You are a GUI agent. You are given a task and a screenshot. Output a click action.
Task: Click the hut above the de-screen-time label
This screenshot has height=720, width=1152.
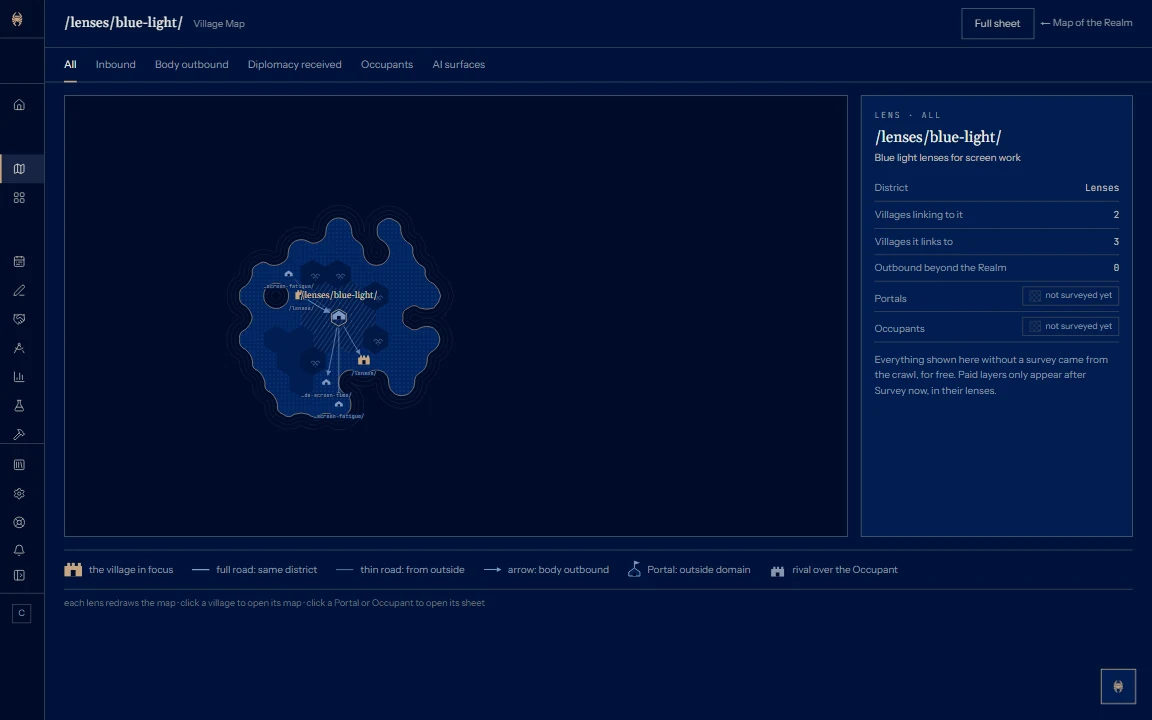pyautogui.click(x=326, y=382)
